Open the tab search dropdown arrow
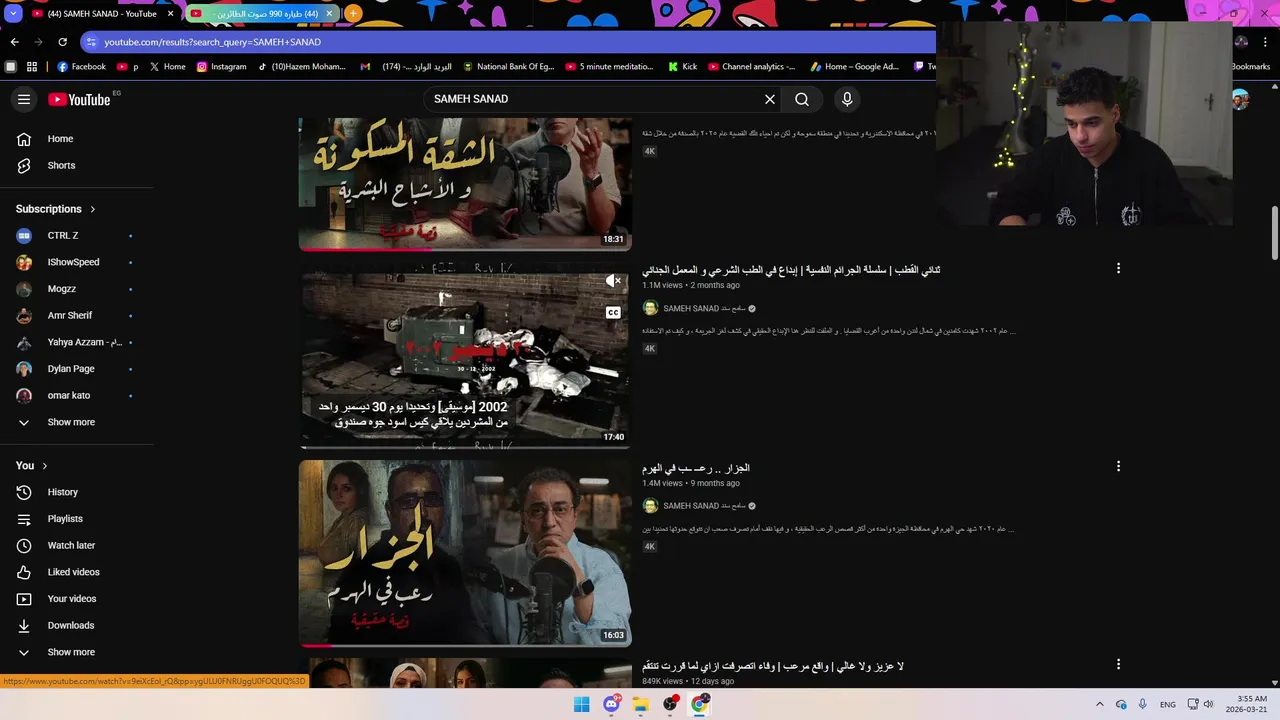The image size is (1280, 720). (14, 14)
